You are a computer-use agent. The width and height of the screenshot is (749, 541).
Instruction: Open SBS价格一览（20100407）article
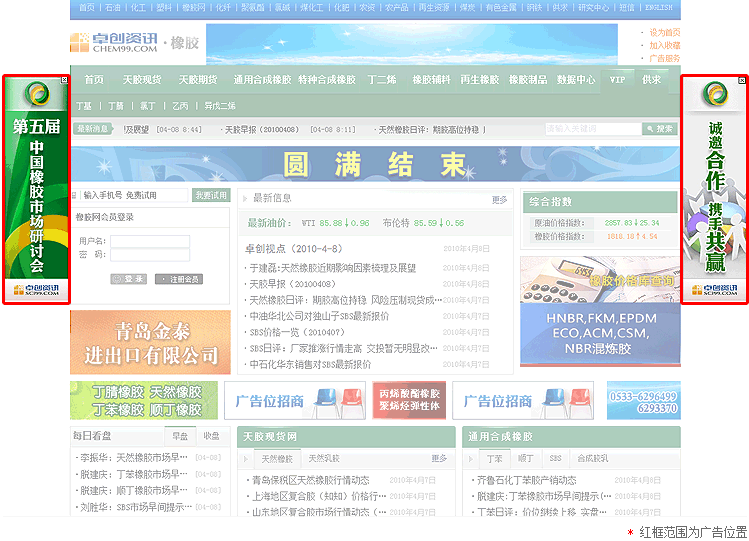pyautogui.click(x=297, y=332)
